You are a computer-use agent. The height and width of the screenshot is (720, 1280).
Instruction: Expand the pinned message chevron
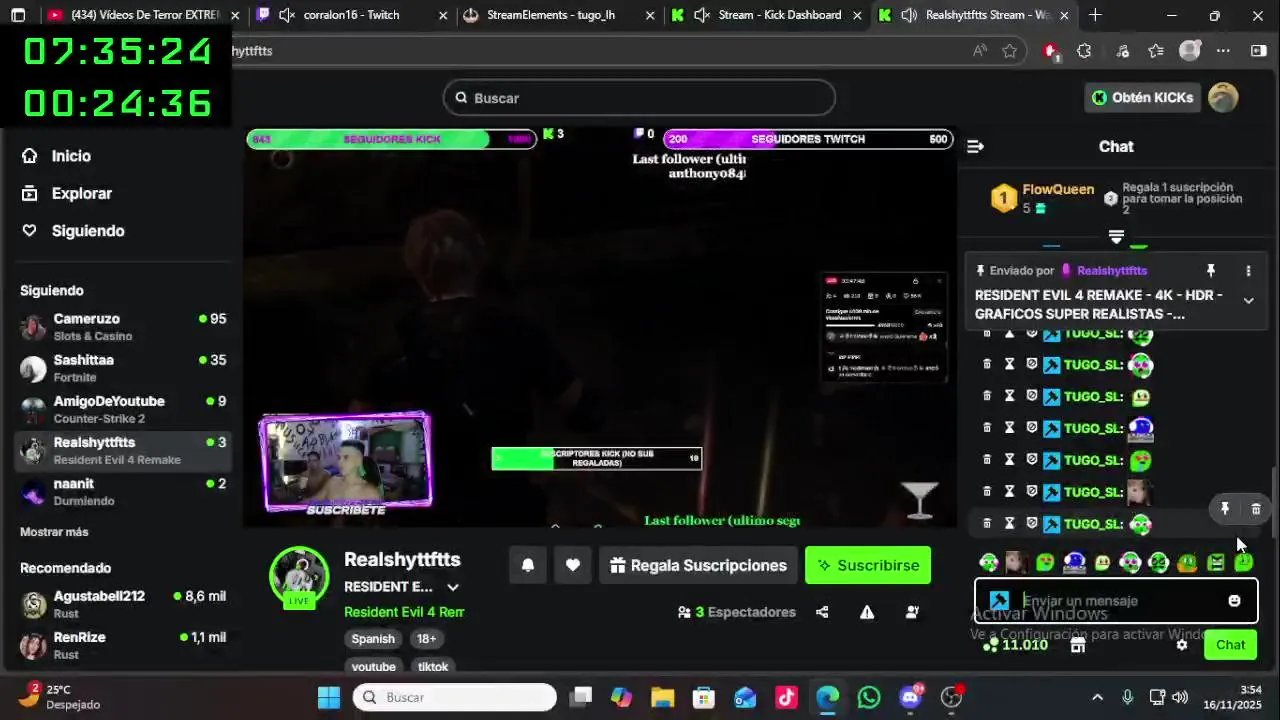pos(1248,301)
